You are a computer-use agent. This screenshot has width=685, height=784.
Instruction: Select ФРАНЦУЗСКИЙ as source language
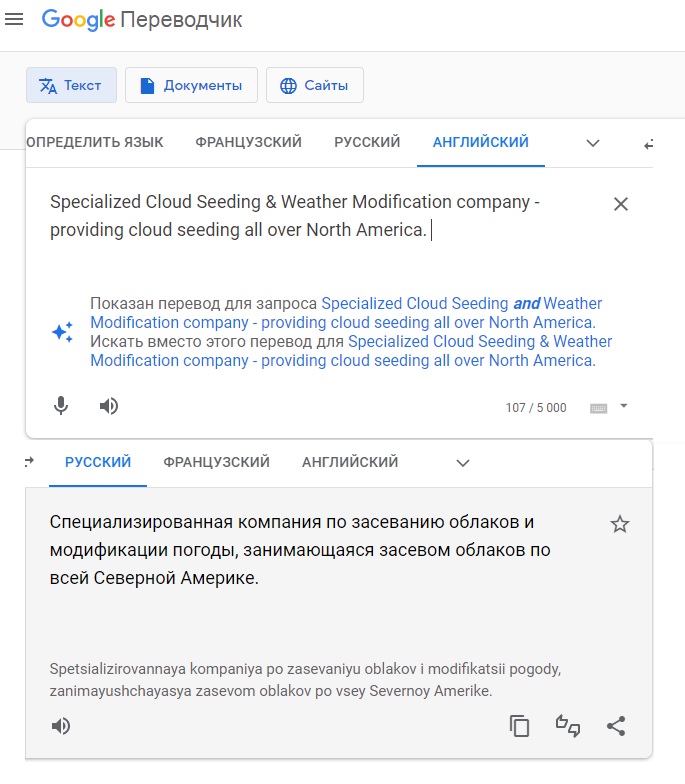click(248, 143)
